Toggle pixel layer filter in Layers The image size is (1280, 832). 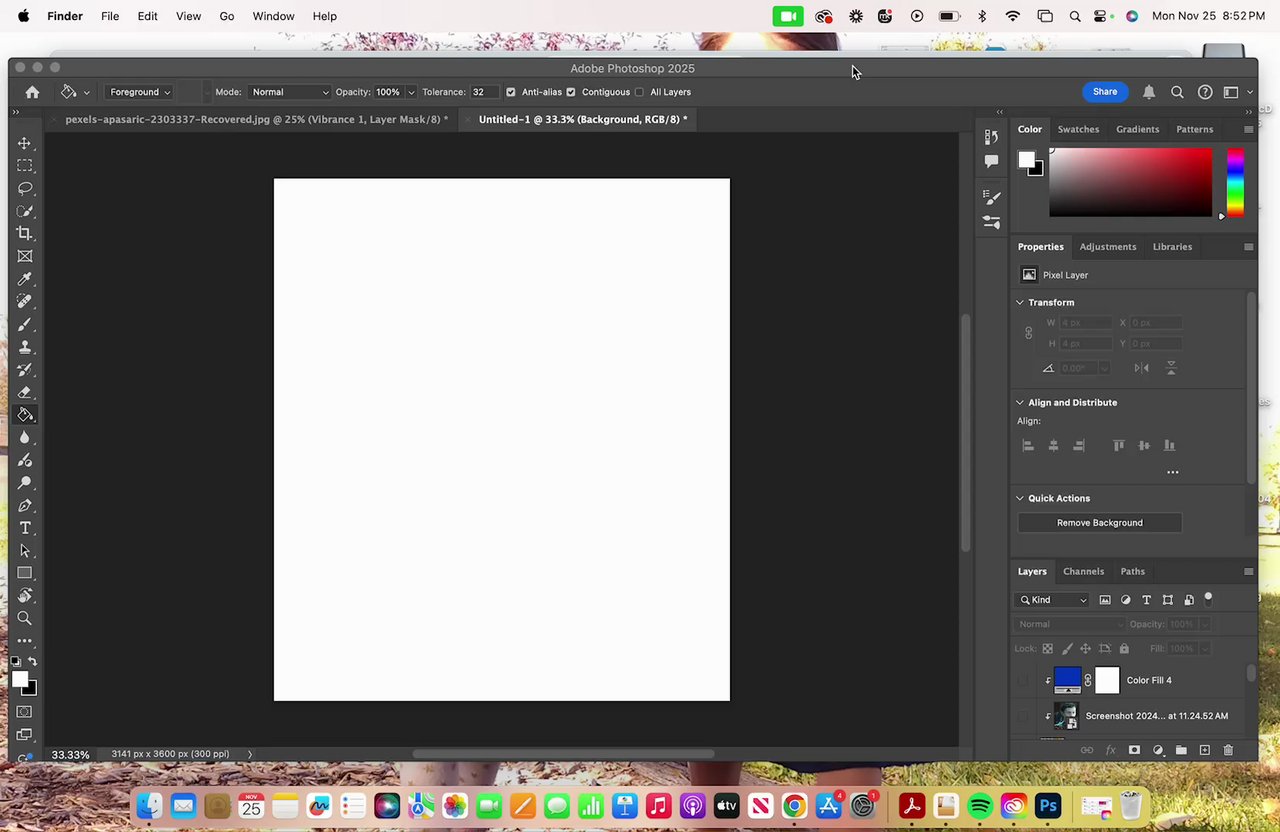point(1105,600)
